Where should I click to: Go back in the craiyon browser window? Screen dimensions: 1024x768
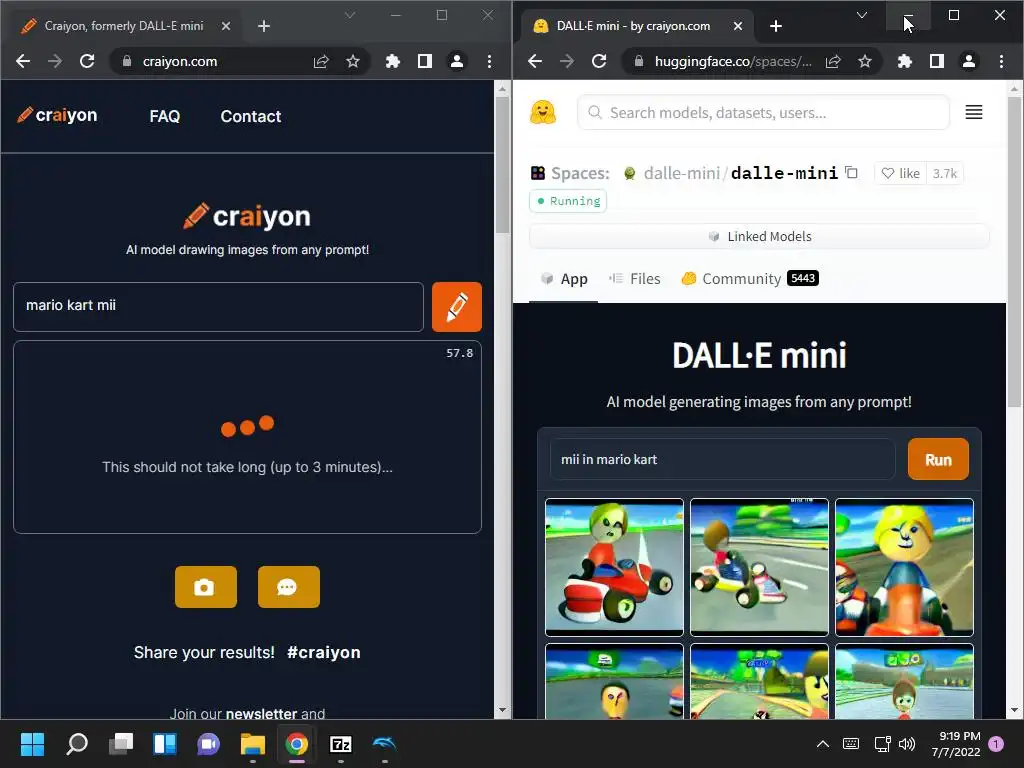tap(23, 61)
